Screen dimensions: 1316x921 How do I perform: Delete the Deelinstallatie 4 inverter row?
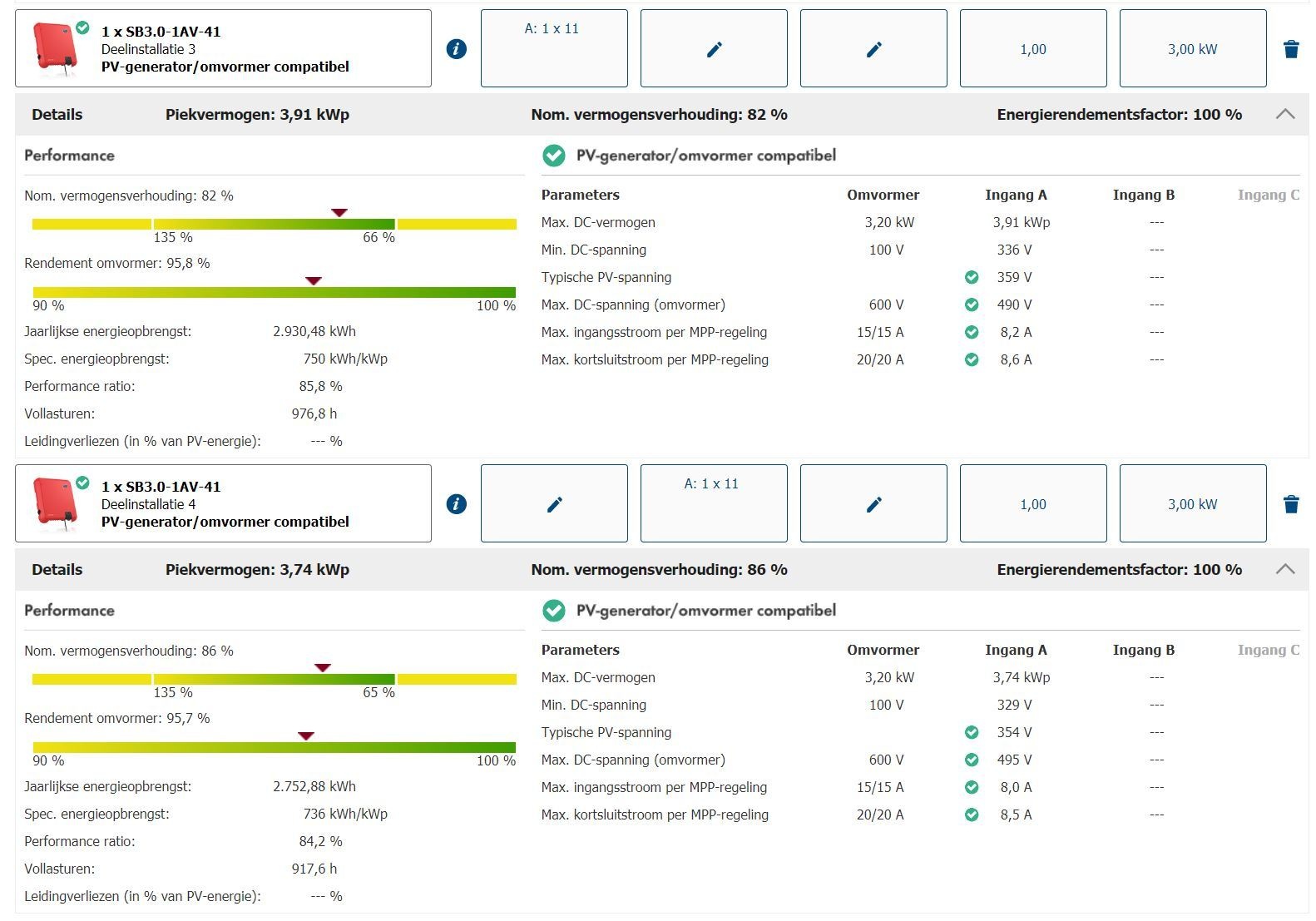[x=1291, y=504]
